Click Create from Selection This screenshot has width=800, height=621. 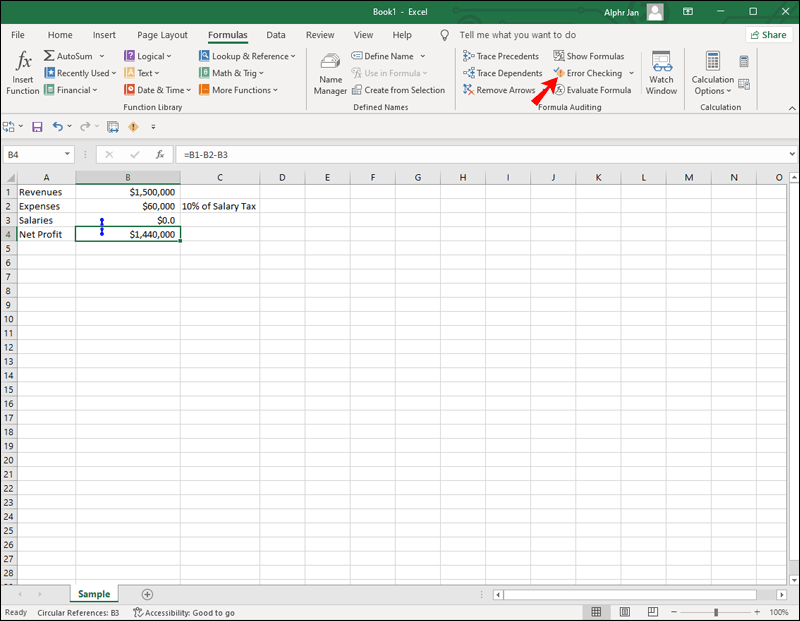(398, 90)
